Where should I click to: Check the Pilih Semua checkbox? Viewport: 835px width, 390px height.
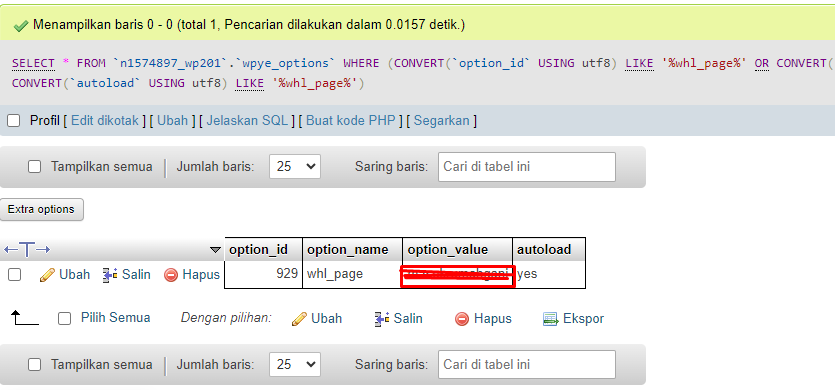pyautogui.click(x=64, y=319)
